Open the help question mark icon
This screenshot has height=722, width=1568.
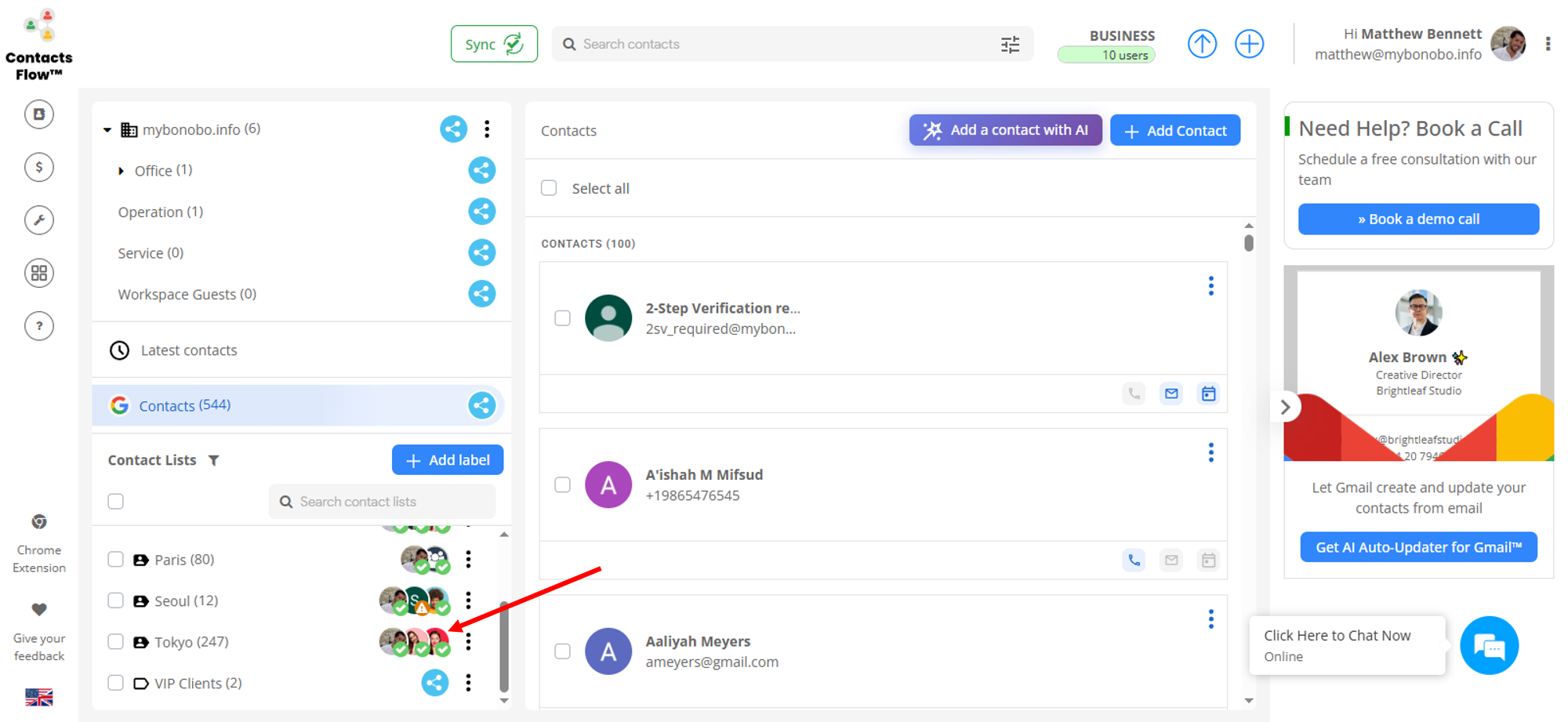[x=39, y=326]
